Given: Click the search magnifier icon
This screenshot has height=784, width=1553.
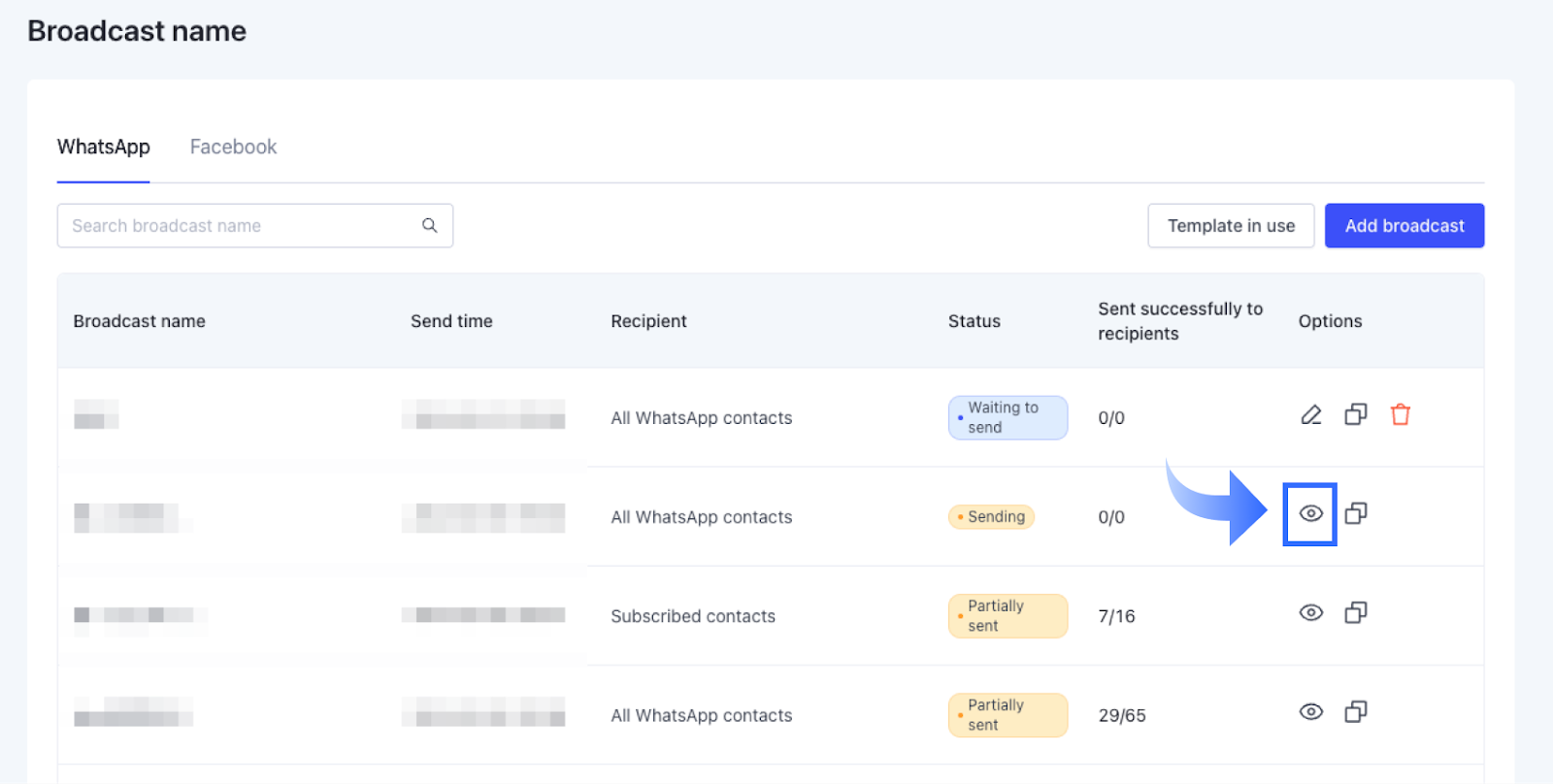Looking at the screenshot, I should point(429,226).
